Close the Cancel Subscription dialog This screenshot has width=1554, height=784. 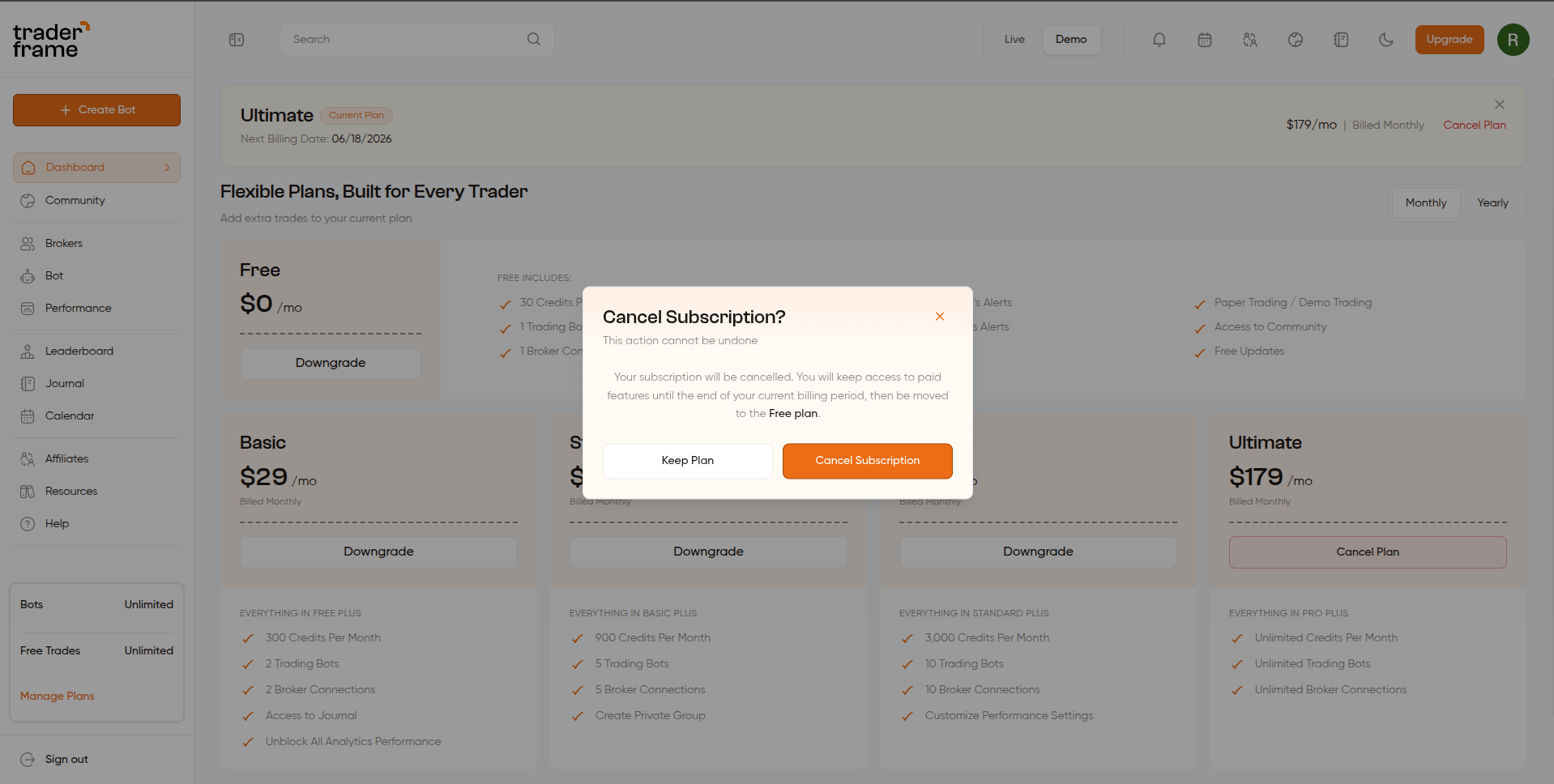[x=940, y=317]
